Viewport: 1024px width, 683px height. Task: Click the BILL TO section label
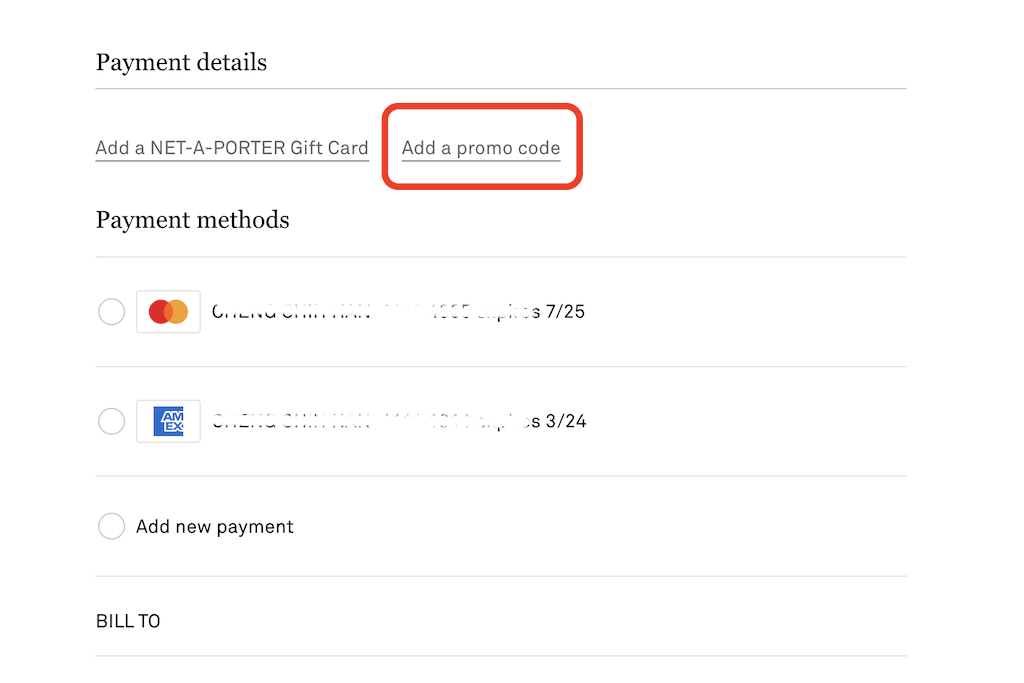point(128,621)
